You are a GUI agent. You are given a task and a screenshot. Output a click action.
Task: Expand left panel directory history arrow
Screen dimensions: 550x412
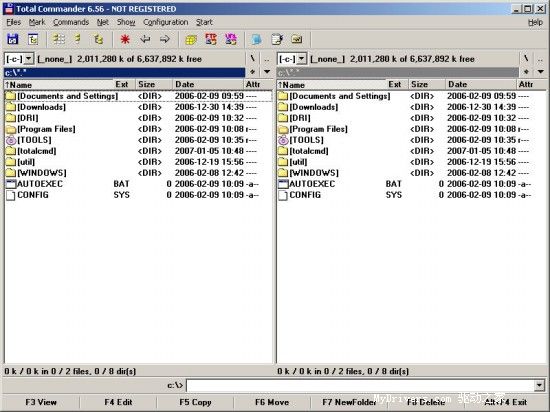[x=267, y=72]
